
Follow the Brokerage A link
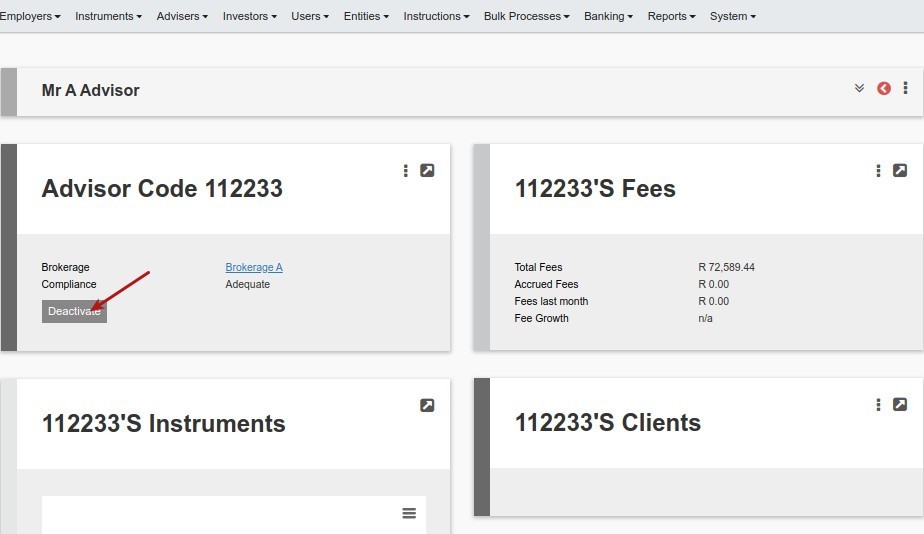(x=254, y=267)
